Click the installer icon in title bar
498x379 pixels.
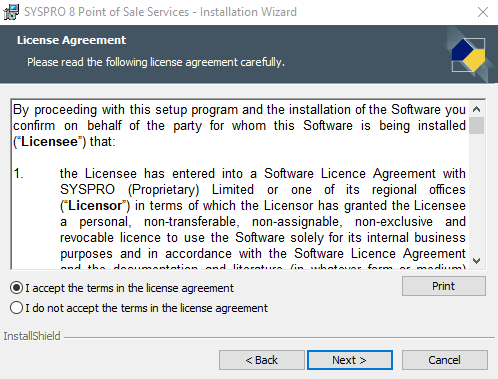pos(11,12)
